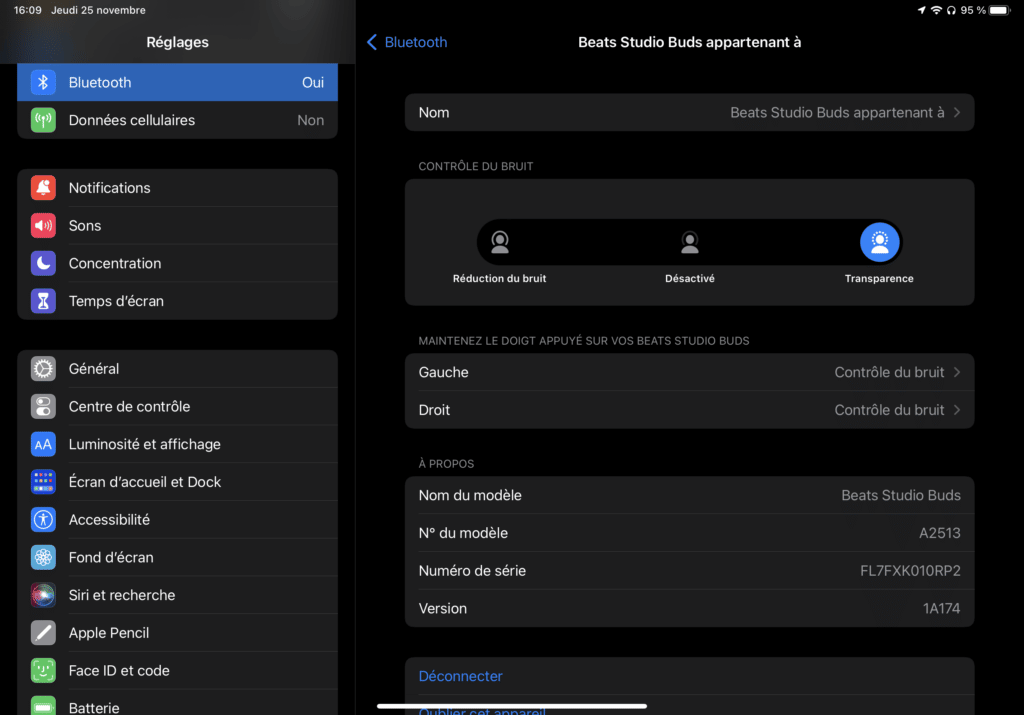Image resolution: width=1024 pixels, height=715 pixels.
Task: Tap the headphones icon in status bar
Action: pyautogui.click(x=951, y=10)
